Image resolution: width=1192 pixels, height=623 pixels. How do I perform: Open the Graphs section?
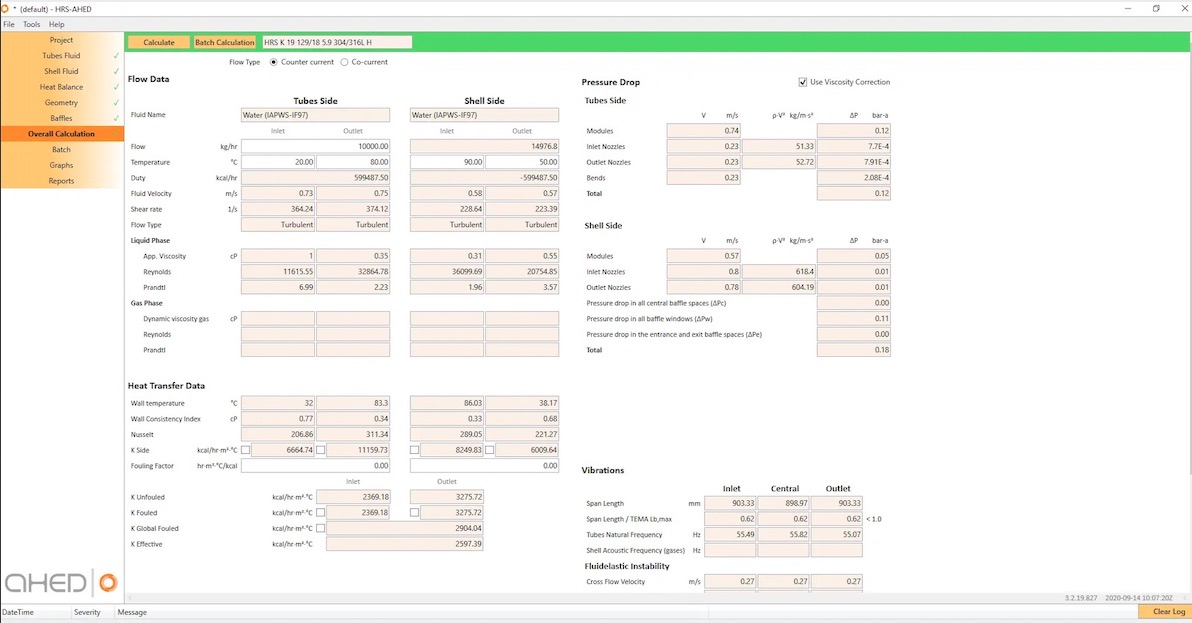(62, 165)
